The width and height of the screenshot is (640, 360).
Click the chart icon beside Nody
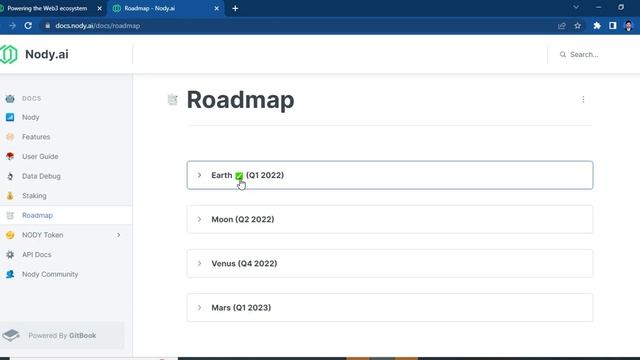(10, 117)
